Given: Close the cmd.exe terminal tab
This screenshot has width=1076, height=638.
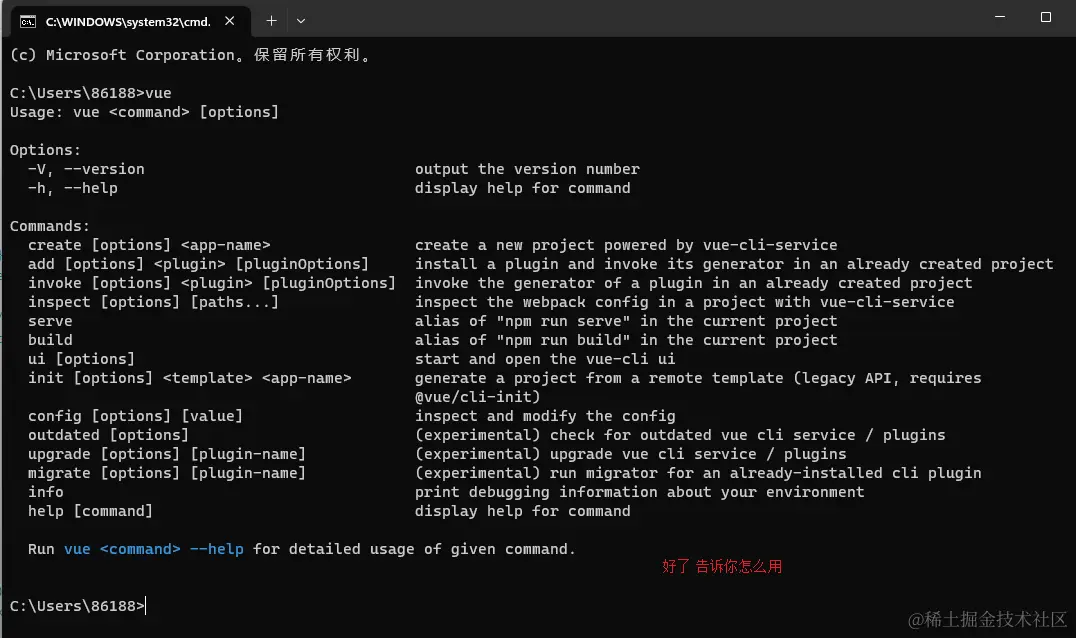Looking at the screenshot, I should click(x=230, y=21).
